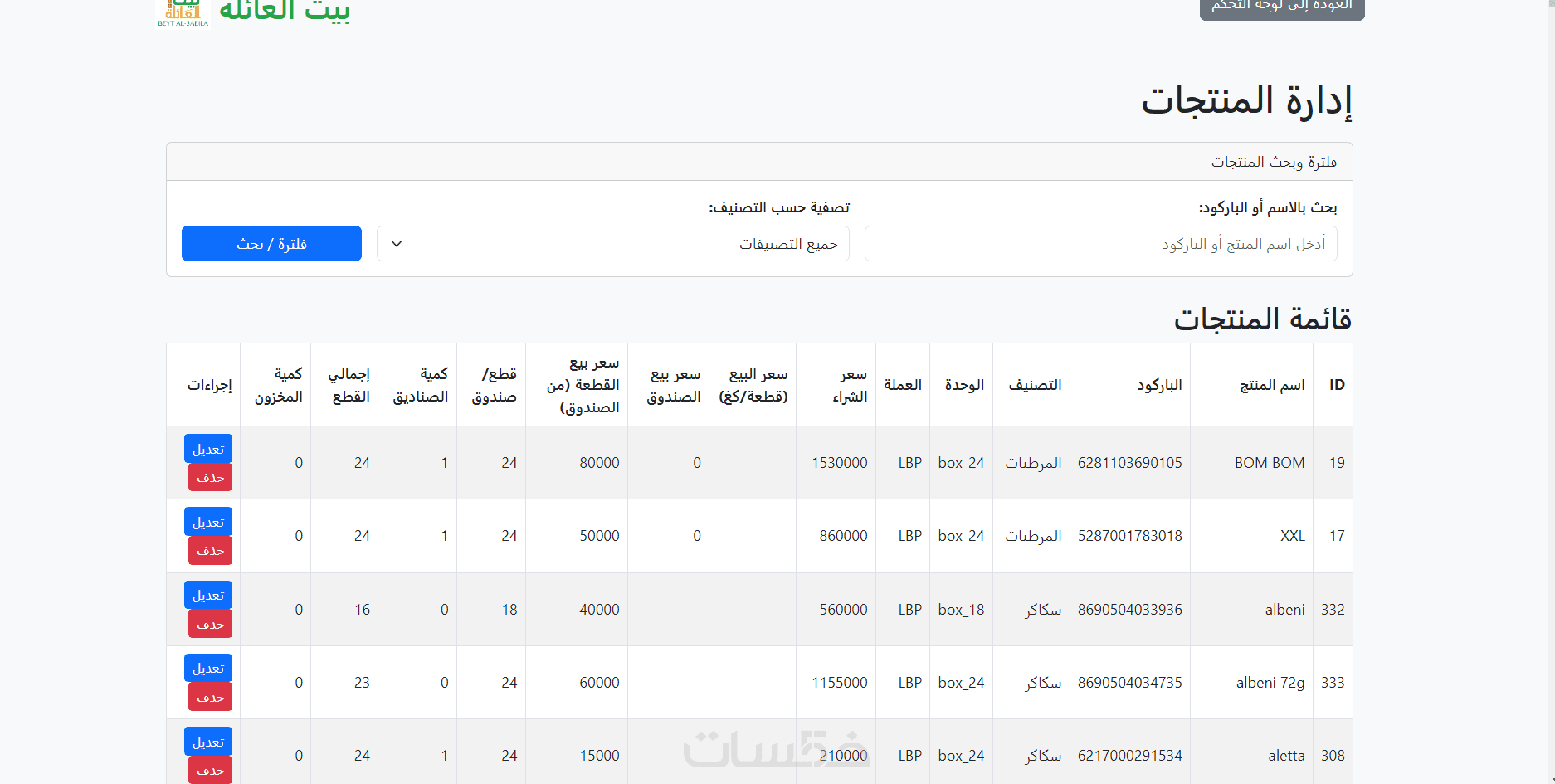Image resolution: width=1555 pixels, height=784 pixels.
Task: Click purchase price 860000
Action: pyautogui.click(x=843, y=536)
